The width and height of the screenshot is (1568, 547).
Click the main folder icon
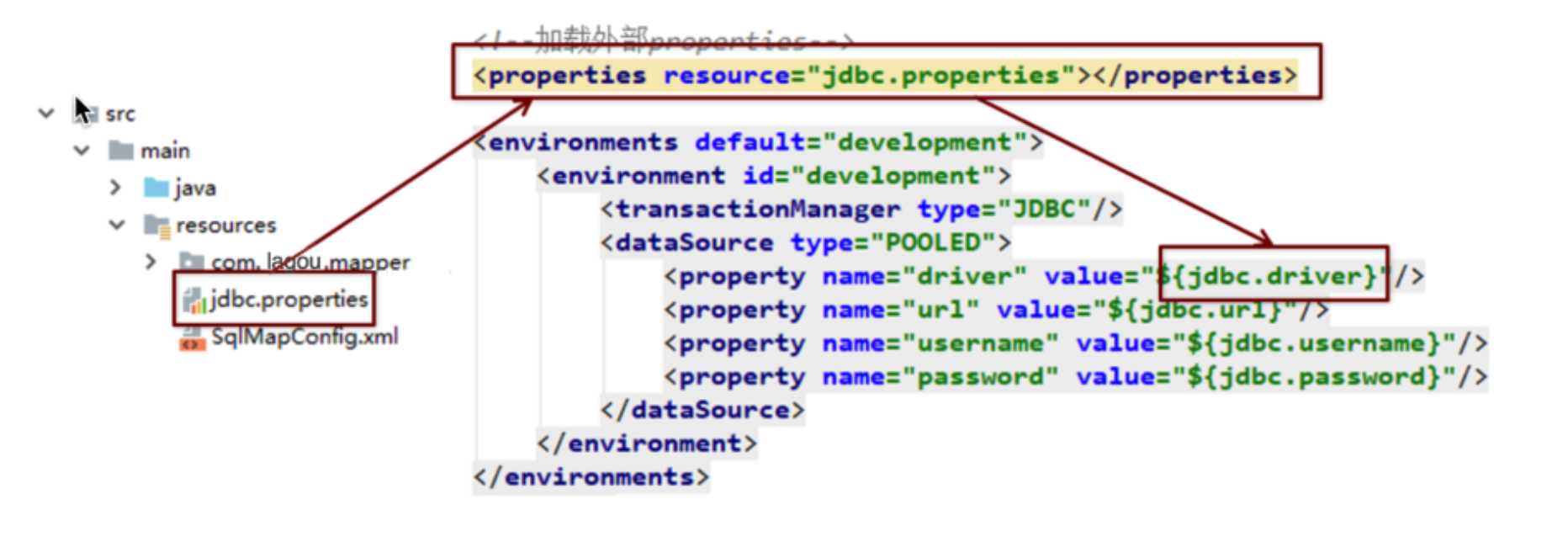[x=121, y=151]
